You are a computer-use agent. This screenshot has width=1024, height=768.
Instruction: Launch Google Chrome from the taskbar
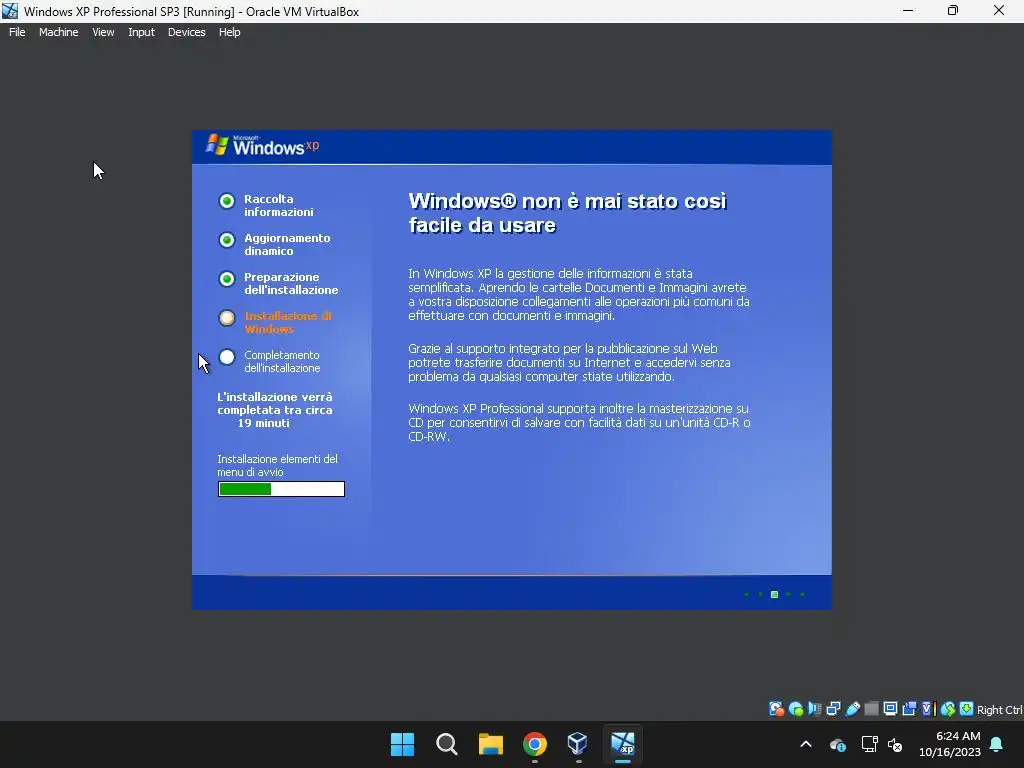[535, 744]
